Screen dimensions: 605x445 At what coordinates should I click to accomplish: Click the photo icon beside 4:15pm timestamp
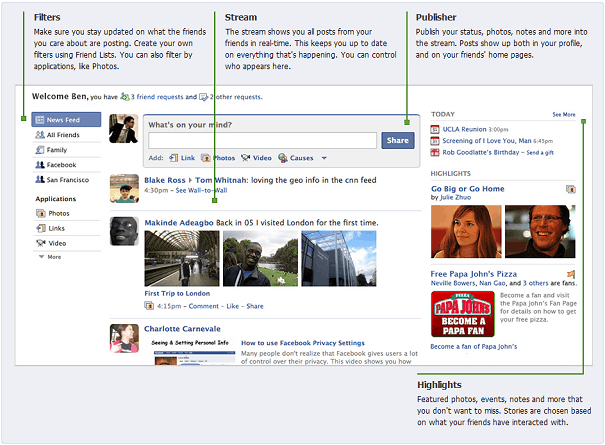pyautogui.click(x=149, y=306)
